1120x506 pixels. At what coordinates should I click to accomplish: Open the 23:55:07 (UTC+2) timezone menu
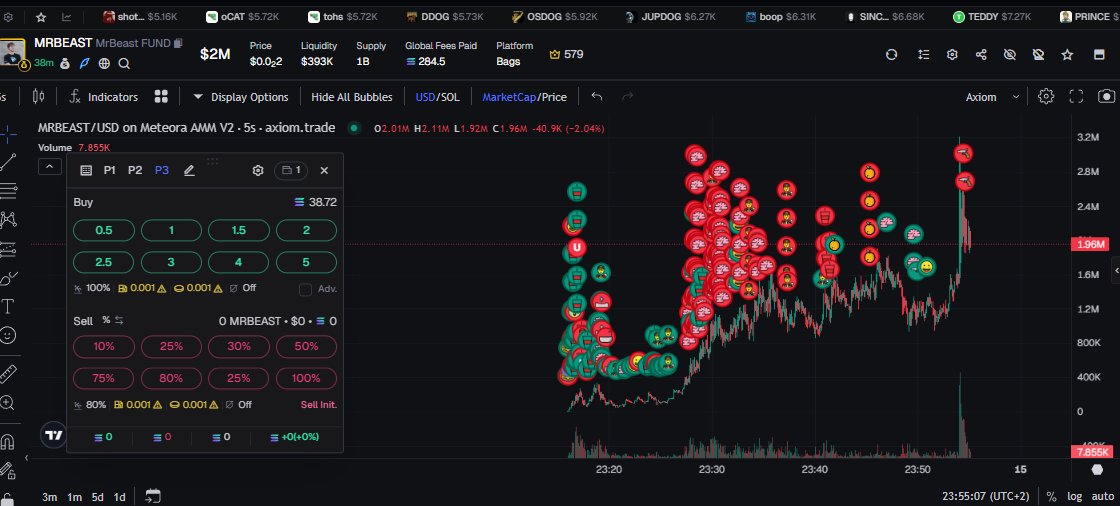click(x=986, y=497)
